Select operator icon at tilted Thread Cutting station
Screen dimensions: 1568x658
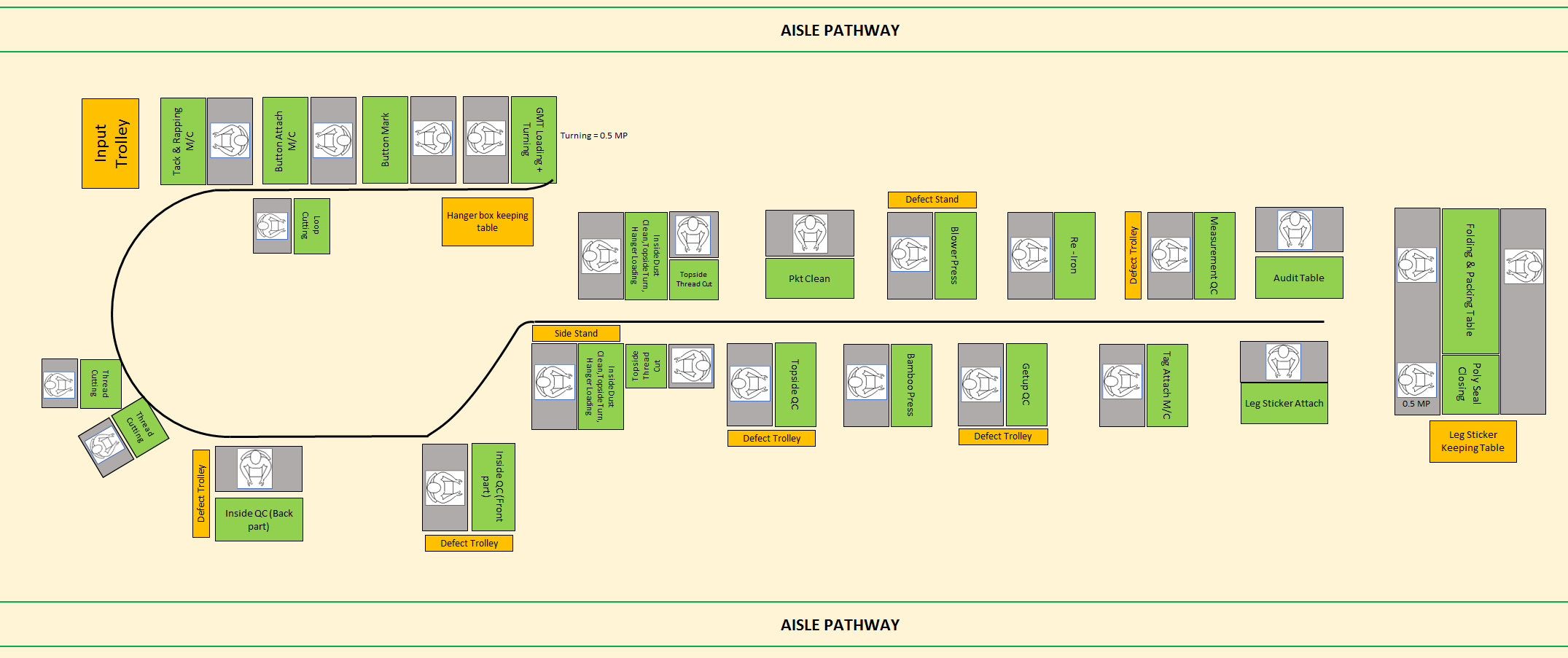pos(105,444)
